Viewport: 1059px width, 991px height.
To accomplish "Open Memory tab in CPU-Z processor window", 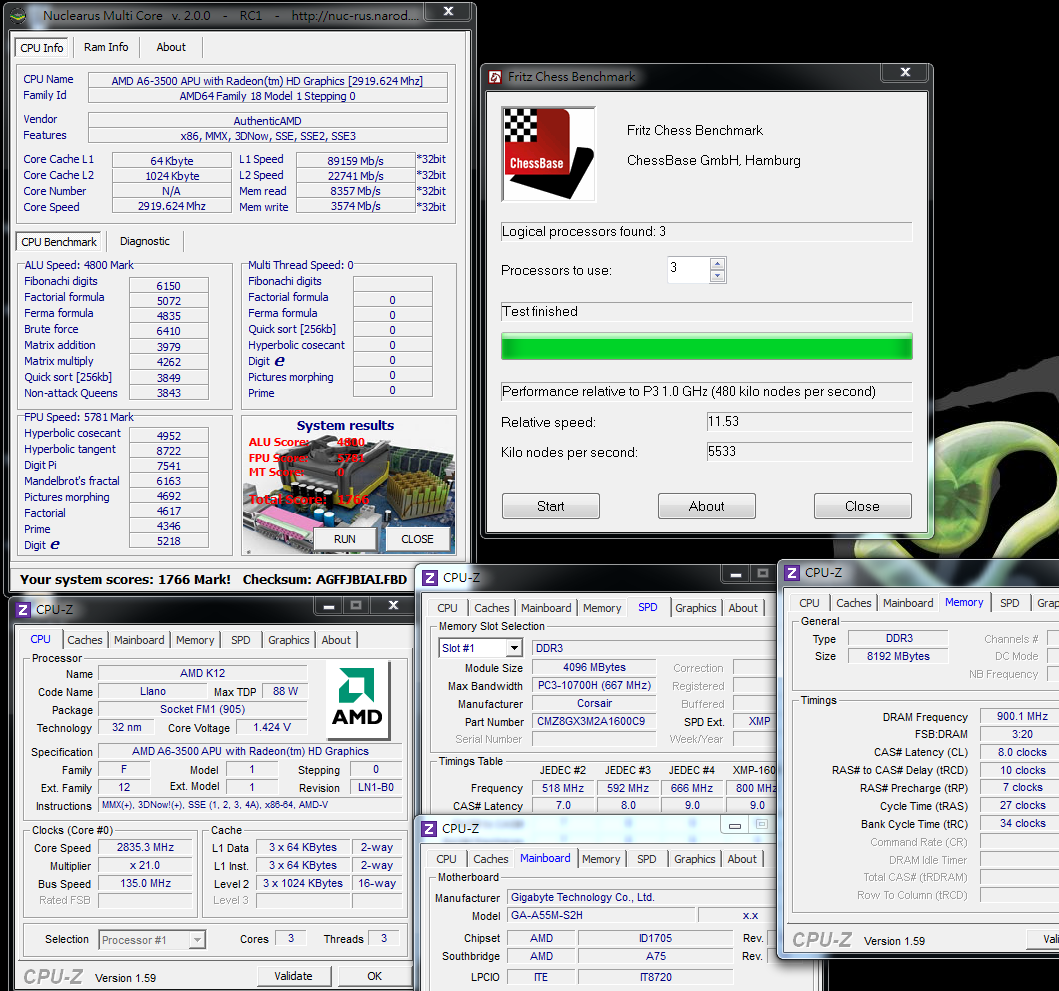I will click(195, 640).
